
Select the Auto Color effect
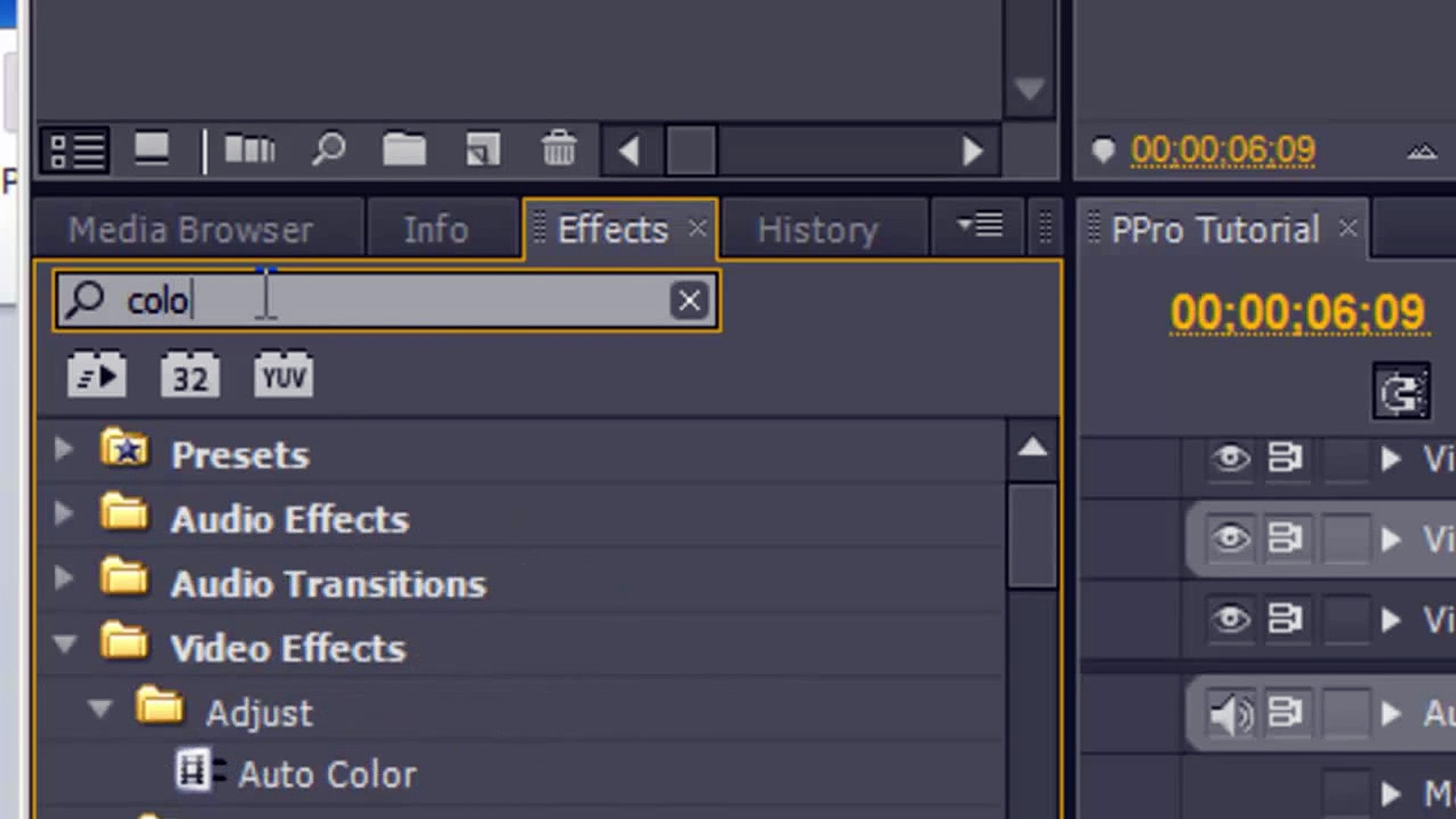(x=327, y=774)
